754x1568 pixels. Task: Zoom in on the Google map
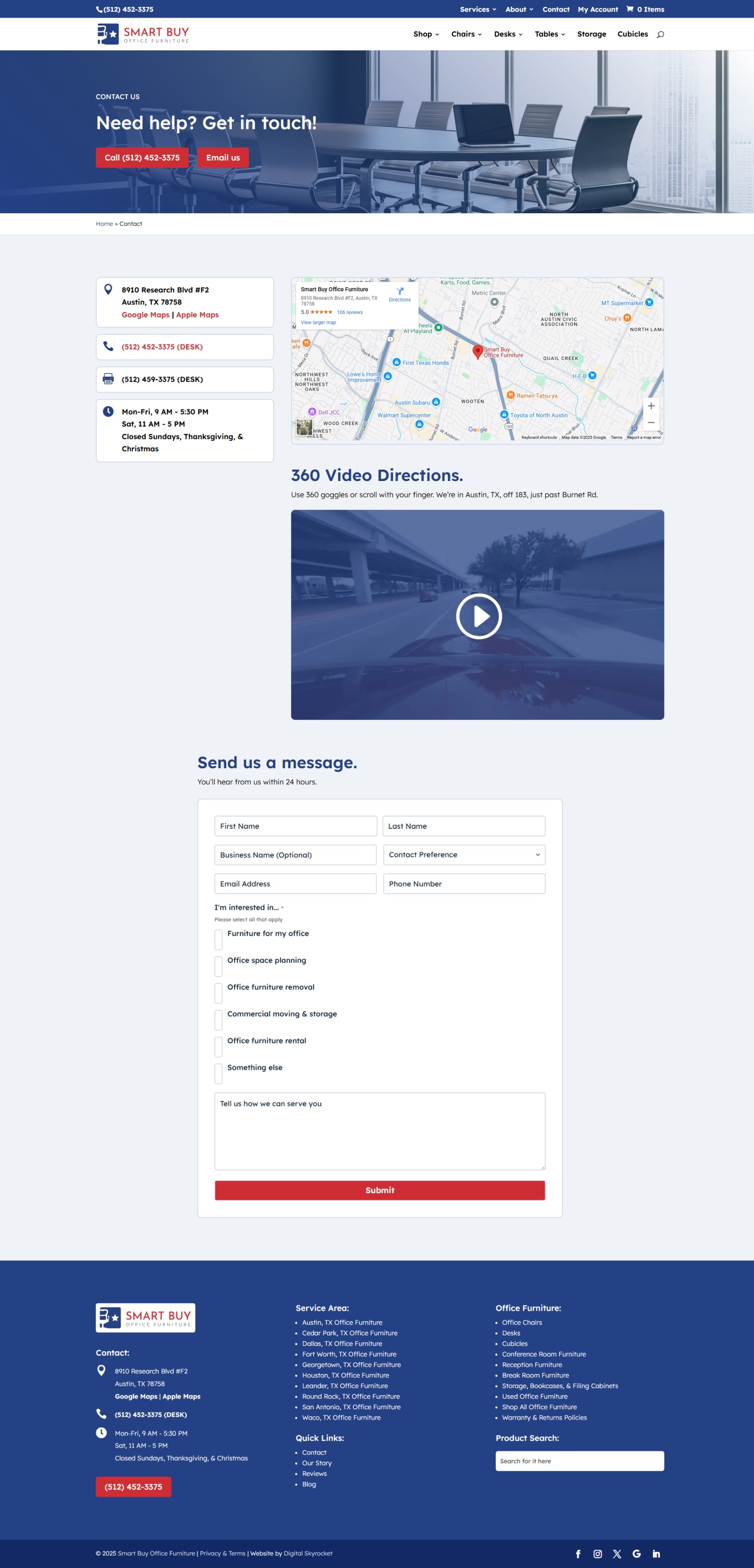coord(651,406)
